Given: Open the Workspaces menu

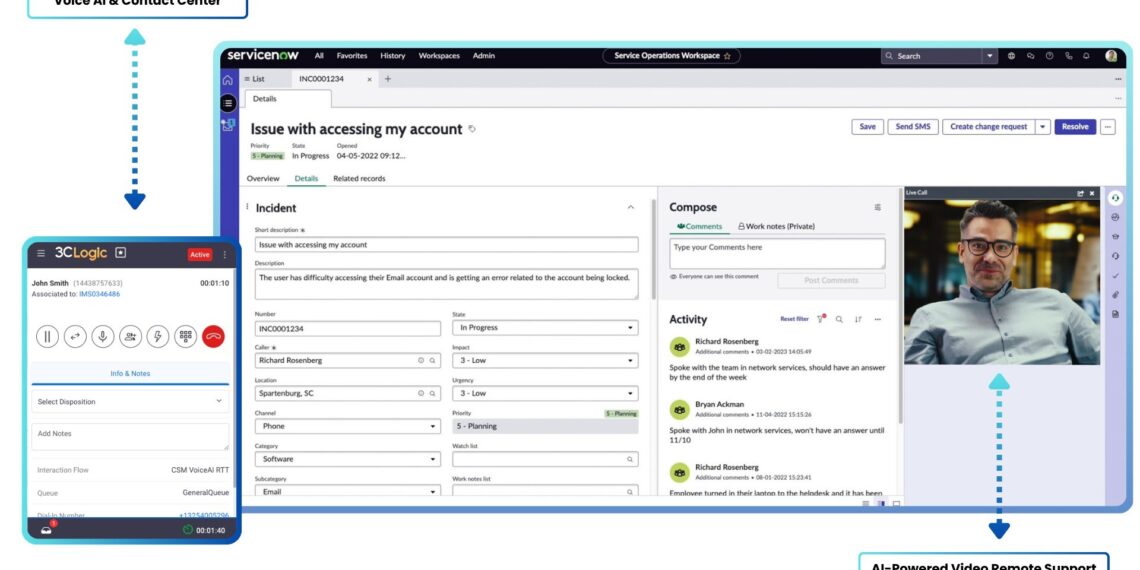Looking at the screenshot, I should tap(439, 55).
